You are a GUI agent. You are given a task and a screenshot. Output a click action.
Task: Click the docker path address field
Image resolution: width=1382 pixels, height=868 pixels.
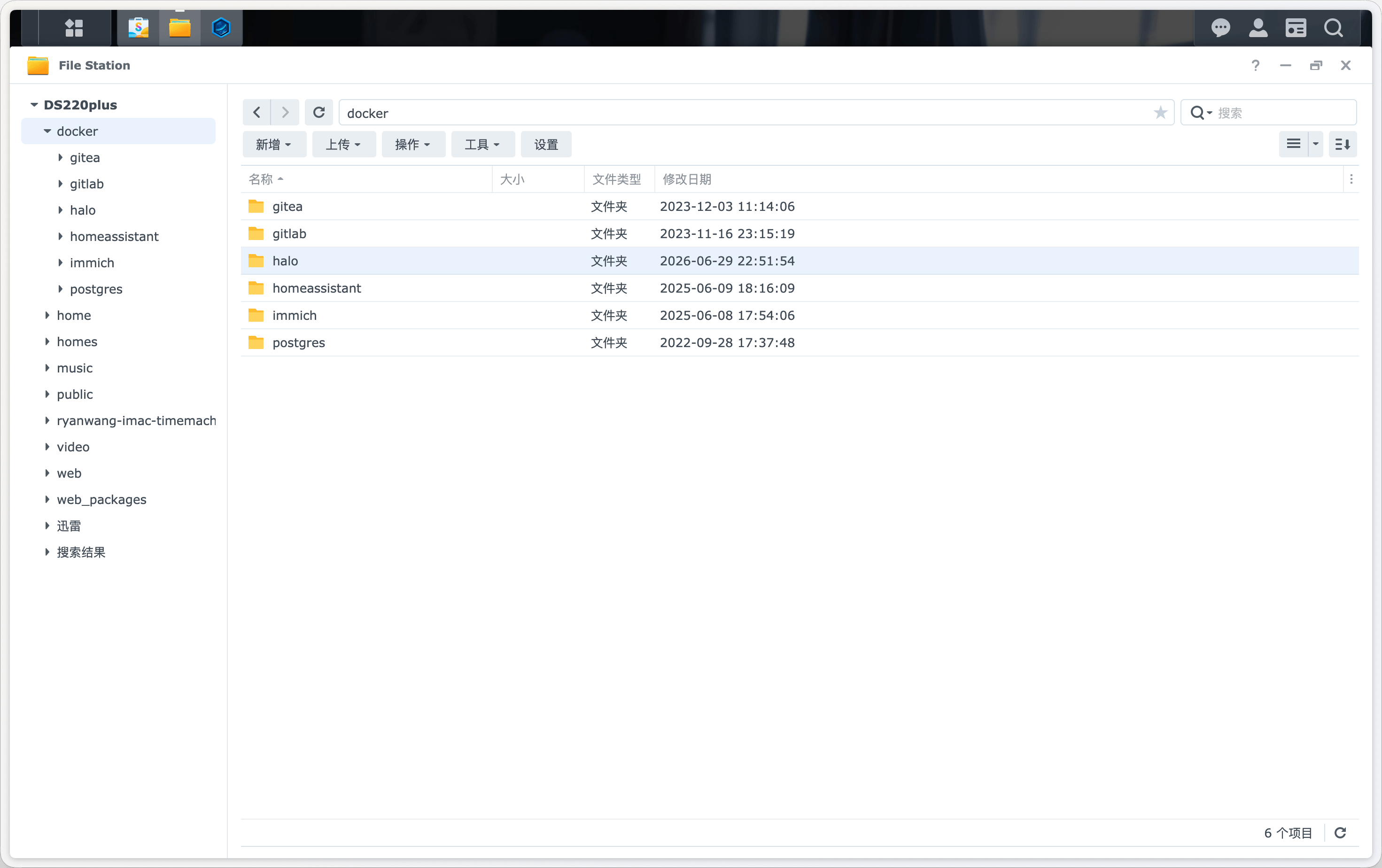pos(756,112)
